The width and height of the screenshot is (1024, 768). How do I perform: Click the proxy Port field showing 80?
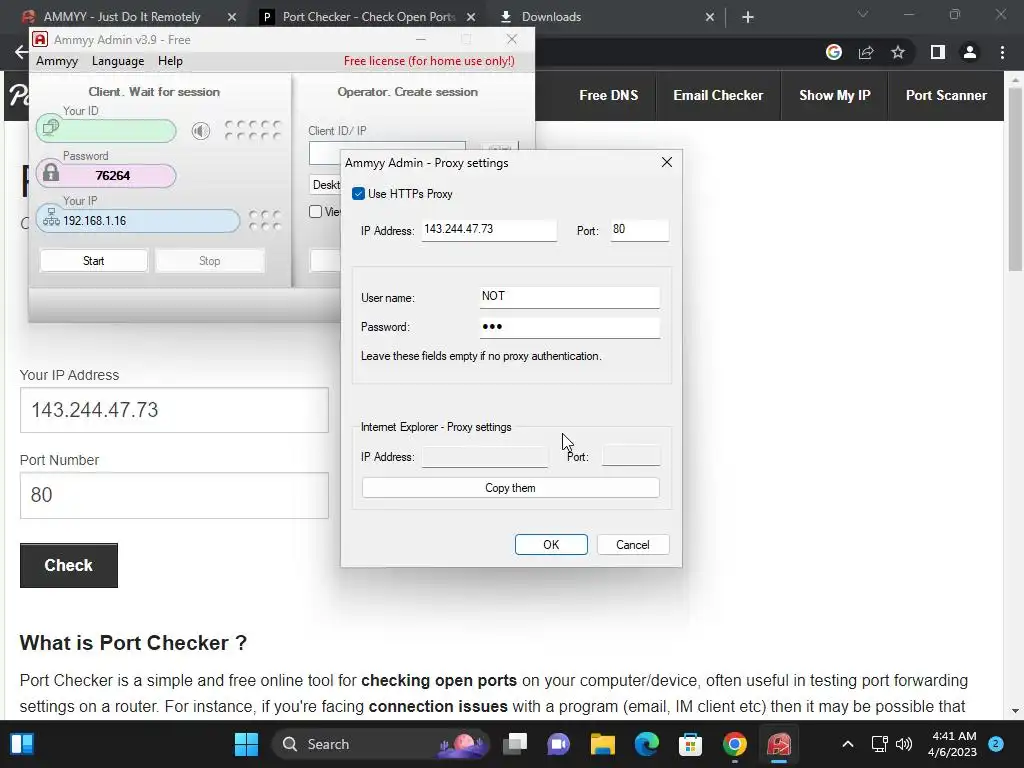pyautogui.click(x=639, y=230)
